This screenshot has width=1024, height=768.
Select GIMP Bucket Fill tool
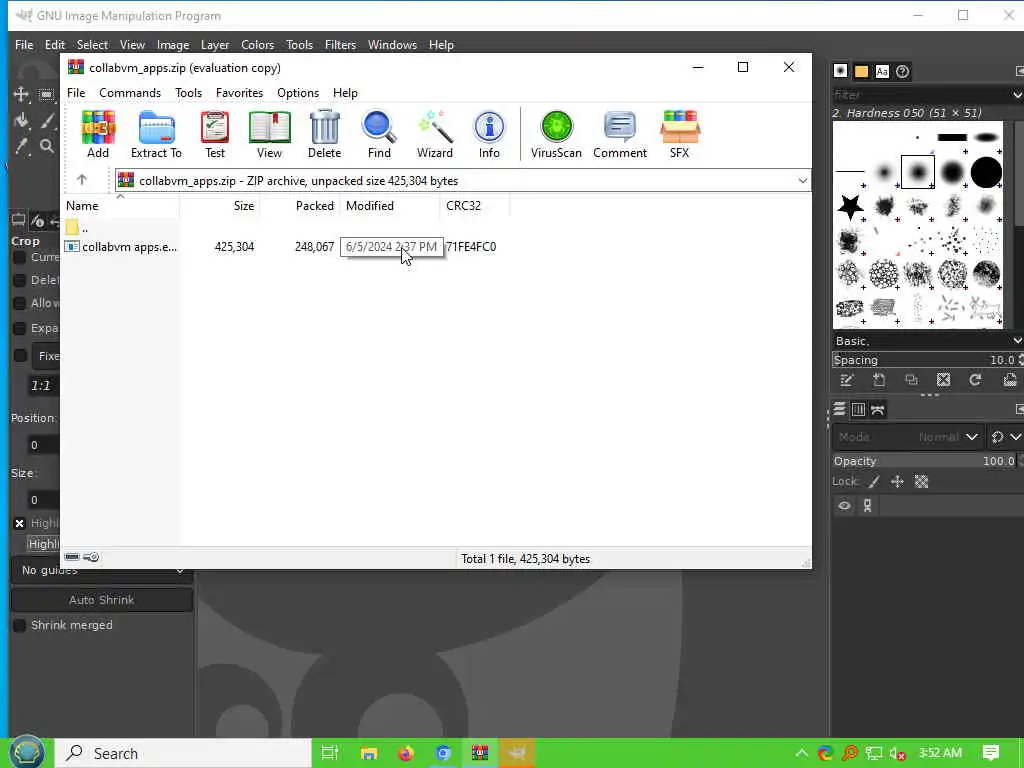tap(21, 120)
